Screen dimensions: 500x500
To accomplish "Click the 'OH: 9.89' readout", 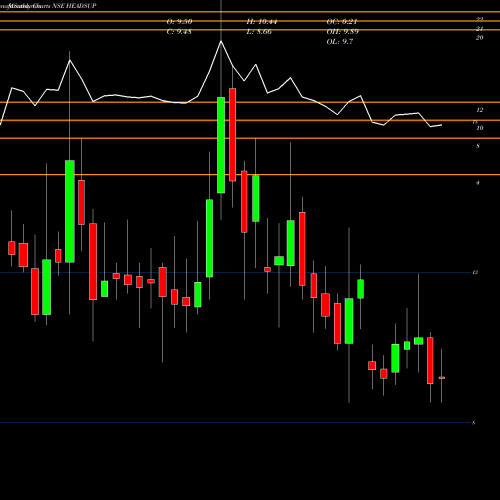I will [343, 32].
